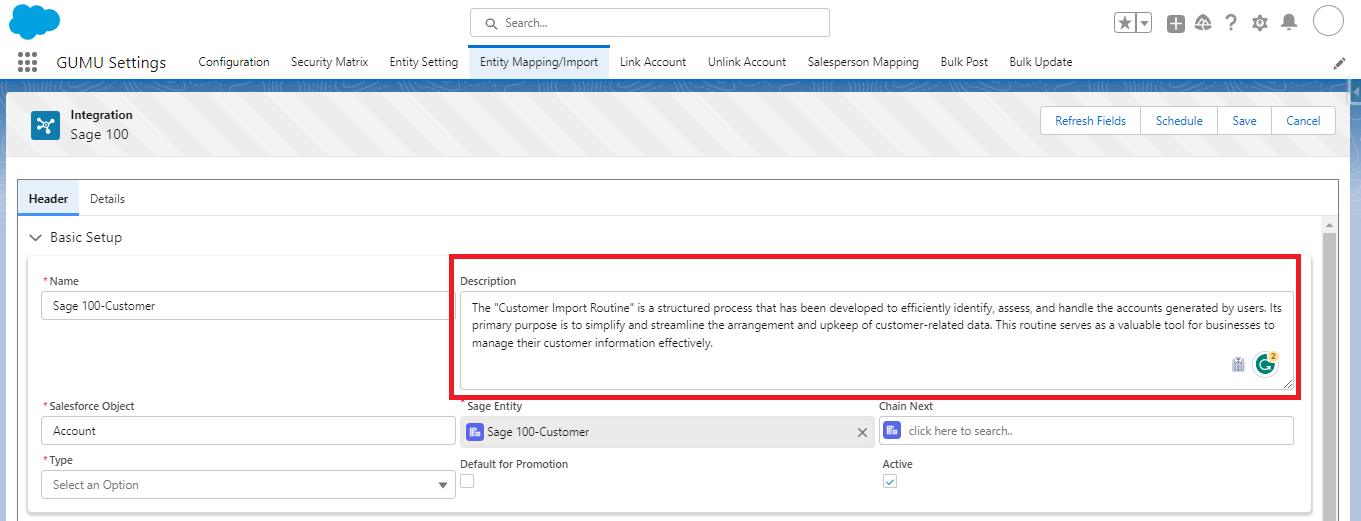Click the Name field Sage 100-Customer

248,306
